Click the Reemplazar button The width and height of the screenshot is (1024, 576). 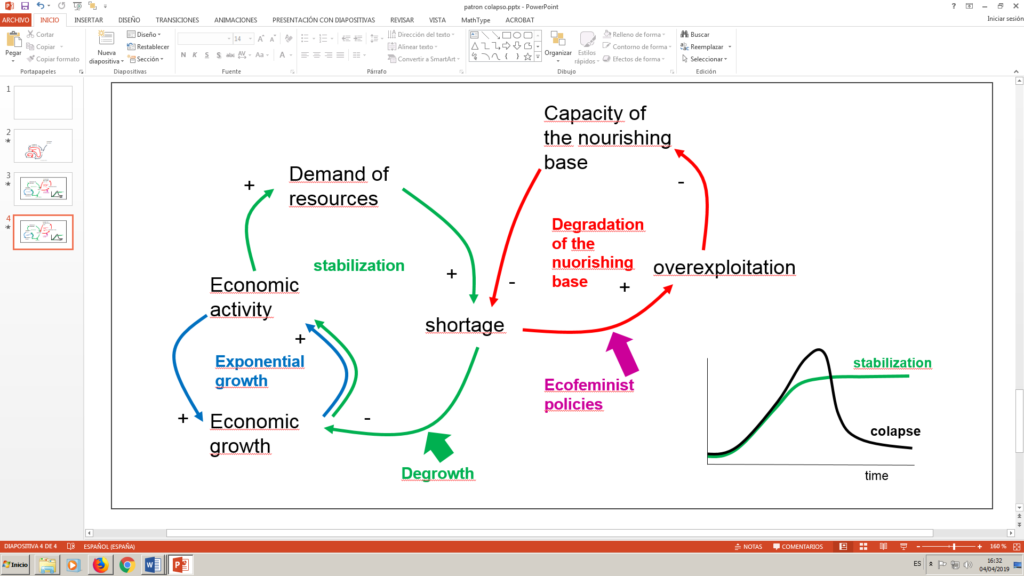point(709,47)
